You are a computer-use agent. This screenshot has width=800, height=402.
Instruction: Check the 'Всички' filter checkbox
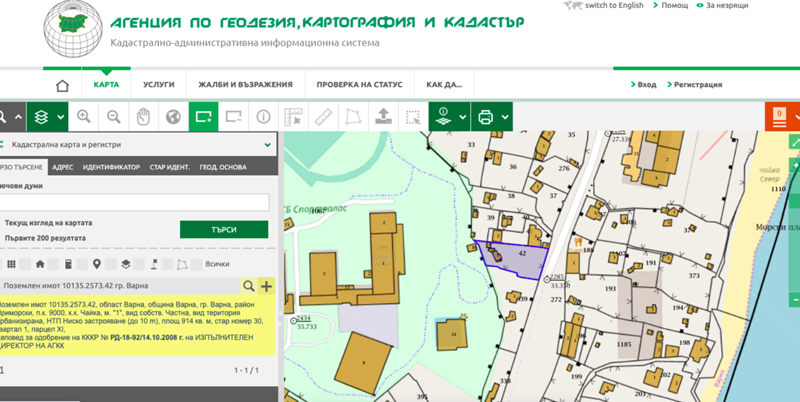click(196, 264)
